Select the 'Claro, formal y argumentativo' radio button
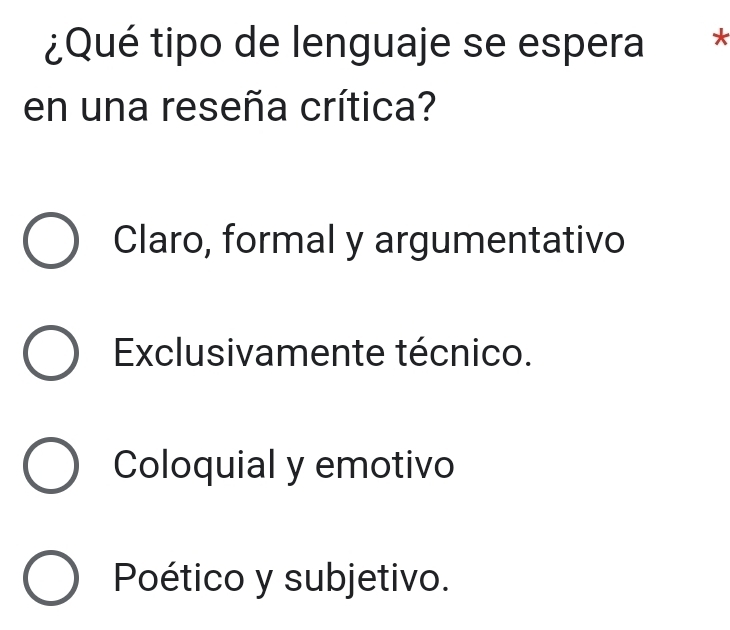Image resolution: width=730 pixels, height=630 pixels. point(50,242)
